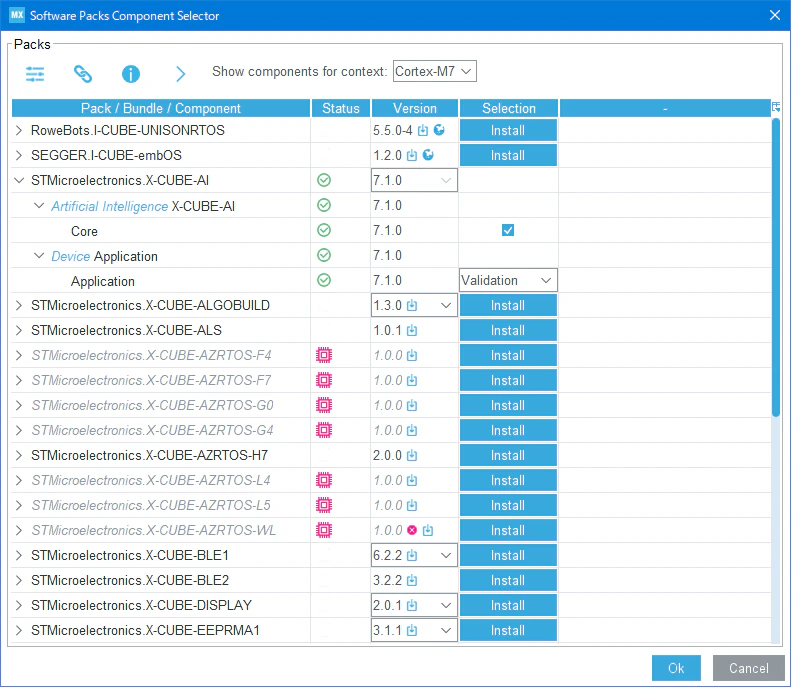794x689 pixels.
Task: Click pink chip status icon for AZRTOS-F7
Action: [x=324, y=380]
